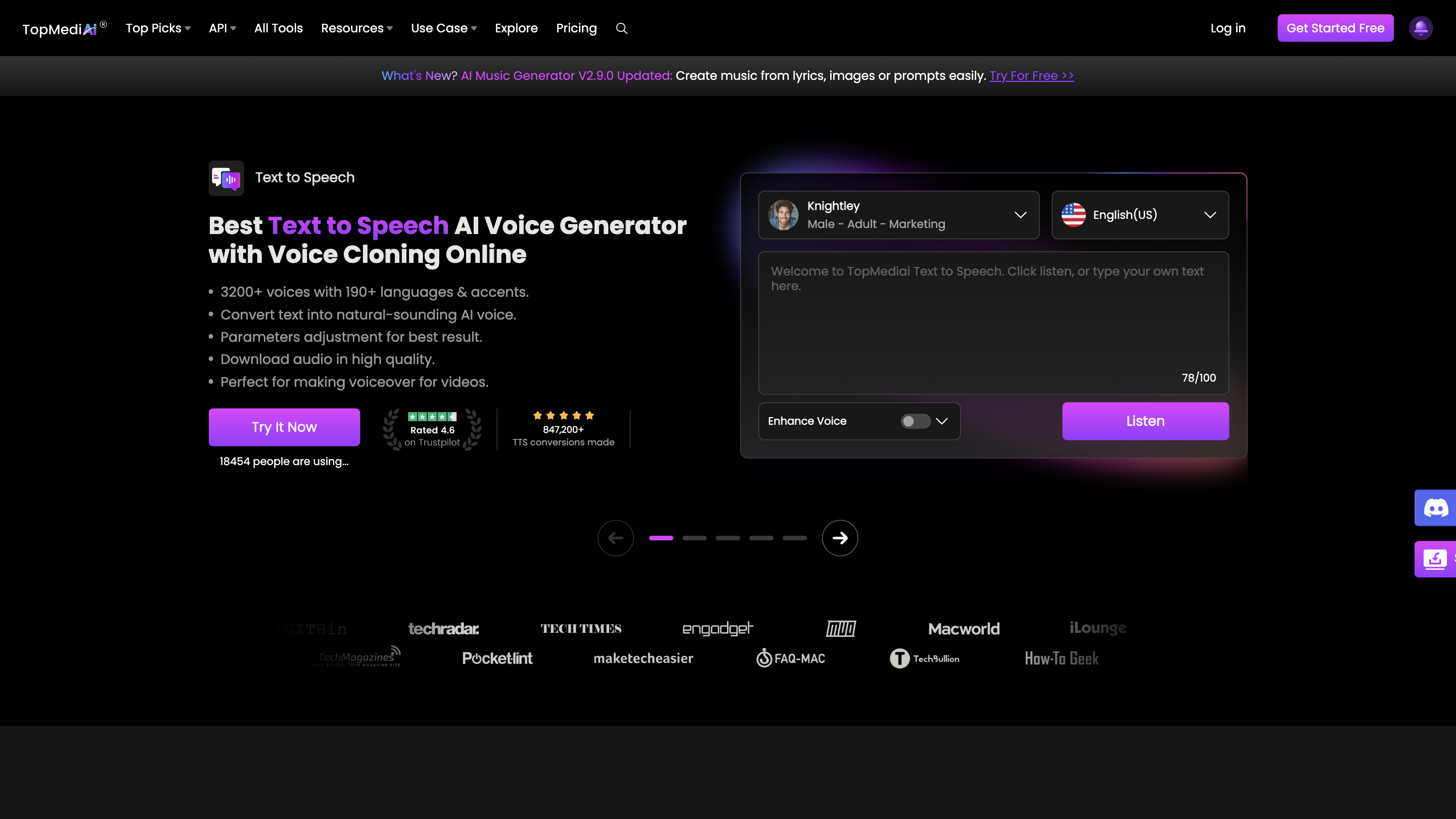Open the English(US) language dropdown
Screen dimensions: 1456x819
point(1140,215)
